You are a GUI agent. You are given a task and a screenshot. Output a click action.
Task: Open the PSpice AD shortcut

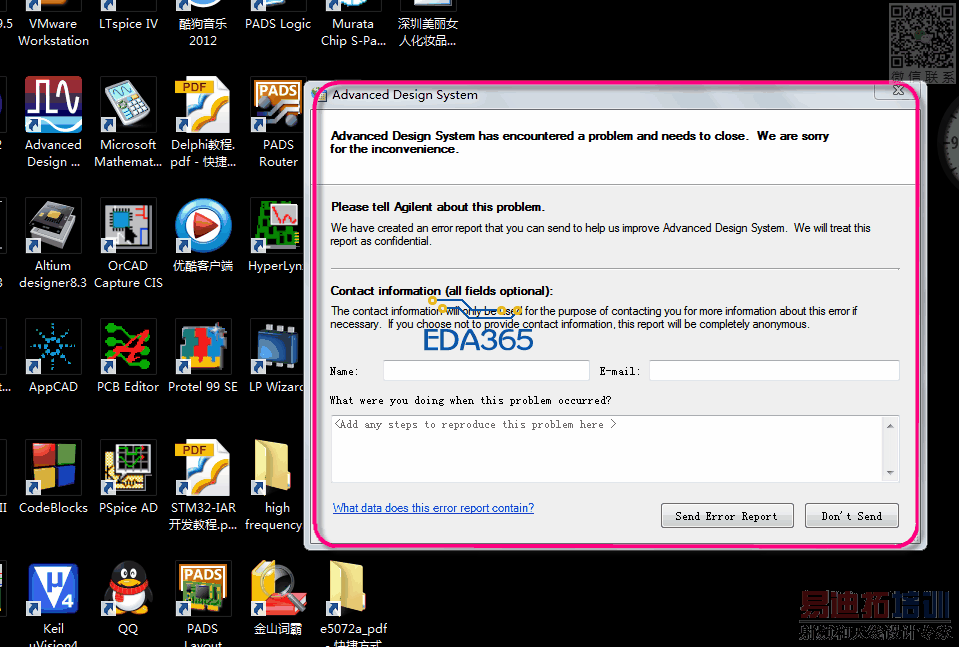[128, 477]
